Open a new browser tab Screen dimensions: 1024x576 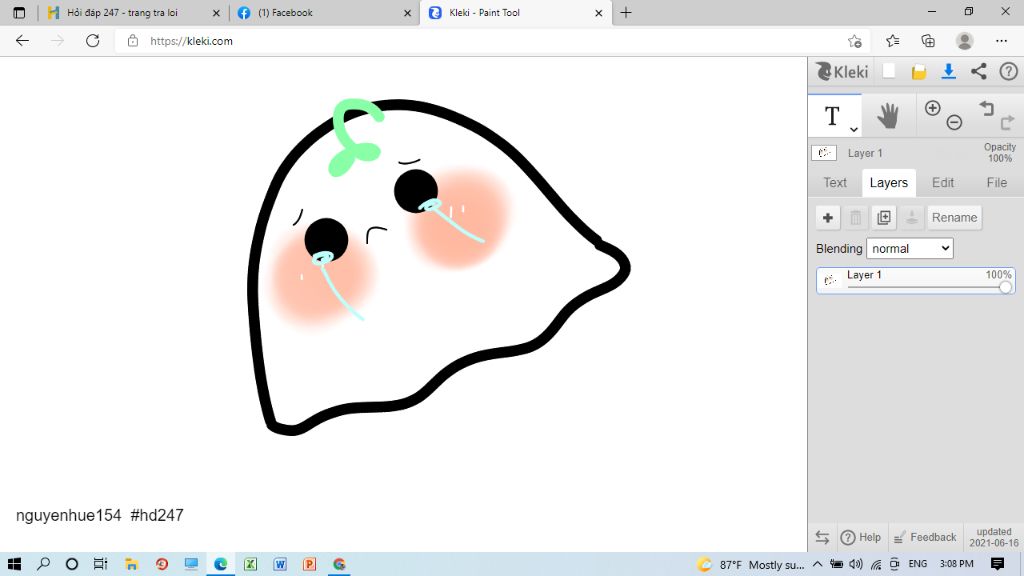[x=626, y=12]
